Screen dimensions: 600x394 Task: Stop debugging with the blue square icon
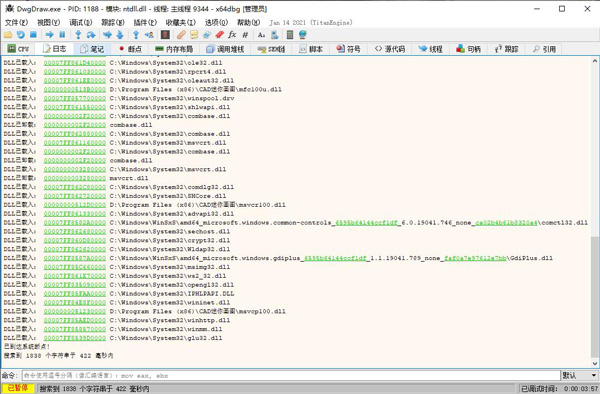pos(33,35)
